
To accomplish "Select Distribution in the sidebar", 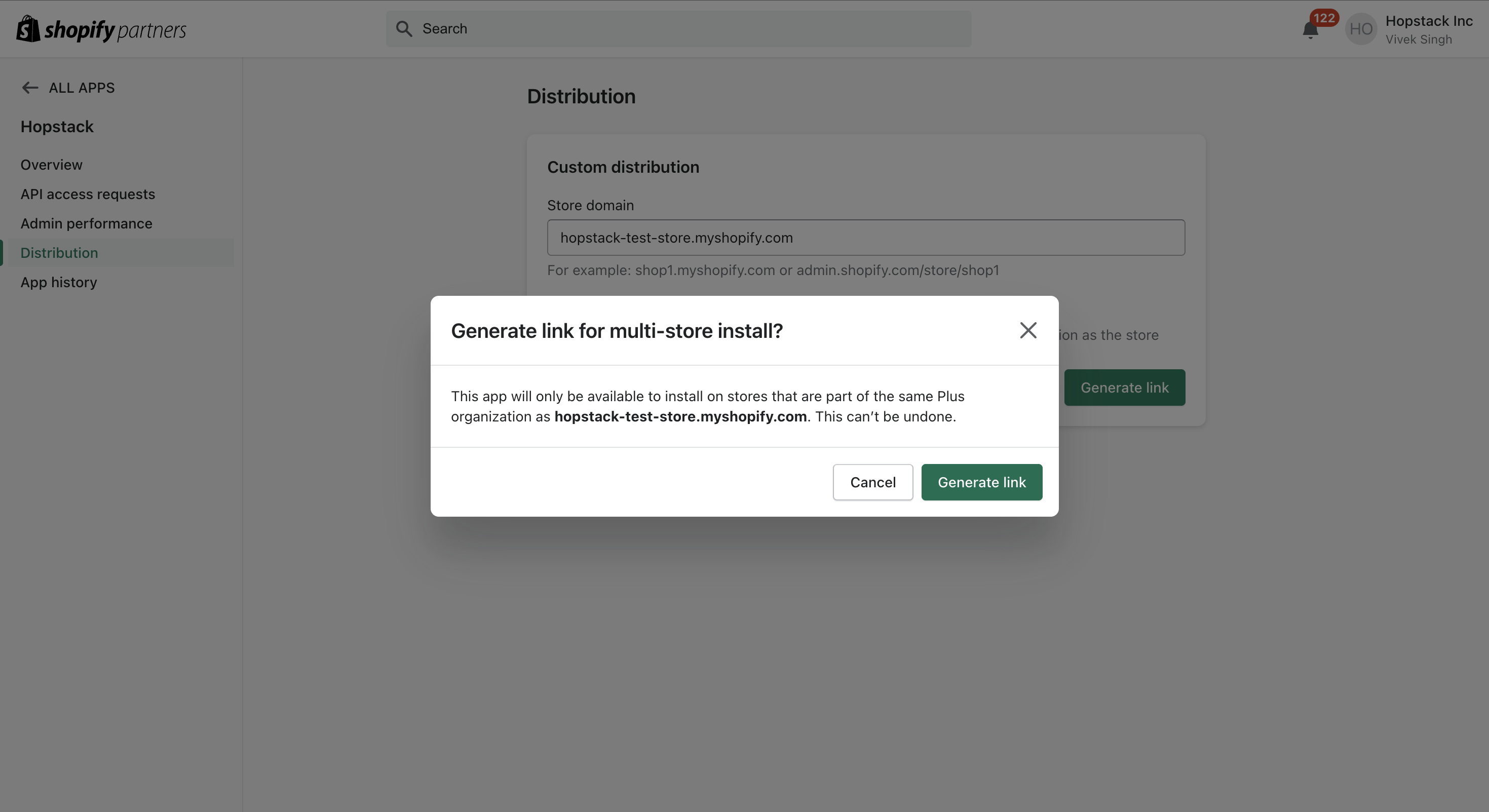I will 60,253.
